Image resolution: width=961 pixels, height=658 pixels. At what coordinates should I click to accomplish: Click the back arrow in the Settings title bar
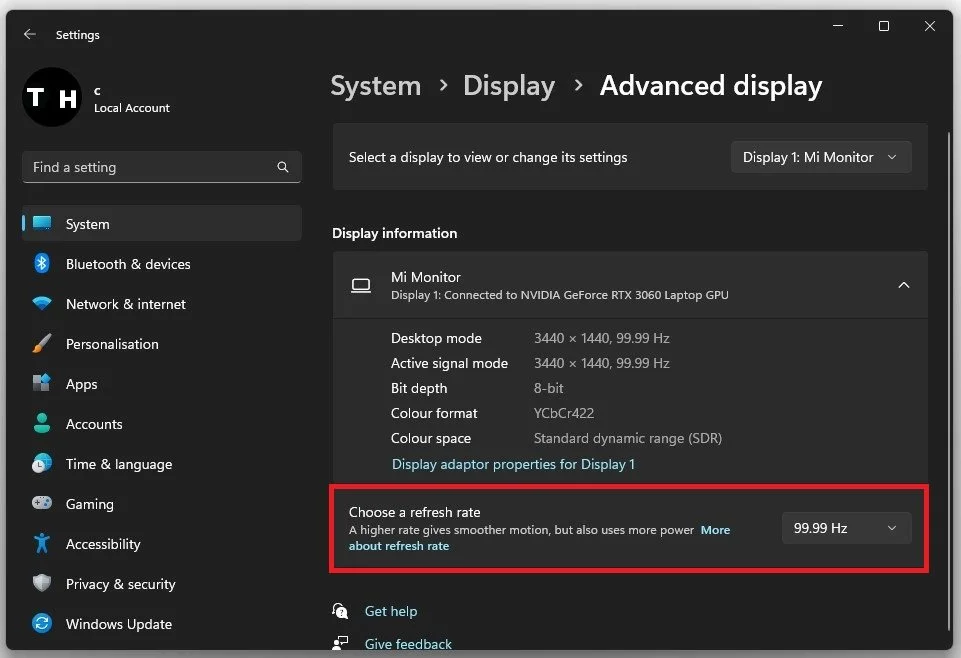(29, 34)
